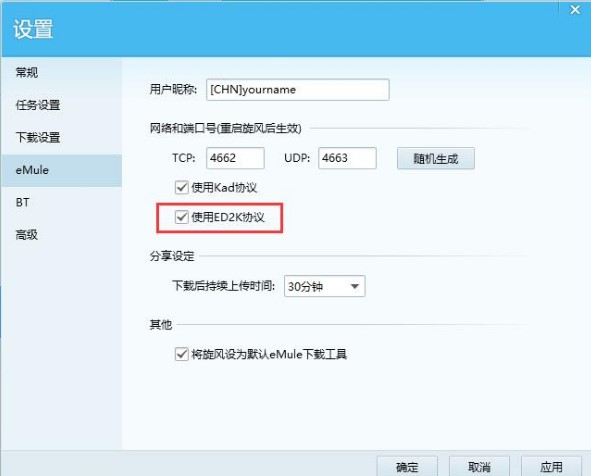
Task: Expand the 30分钟 upload time dropdown
Action: (325, 286)
